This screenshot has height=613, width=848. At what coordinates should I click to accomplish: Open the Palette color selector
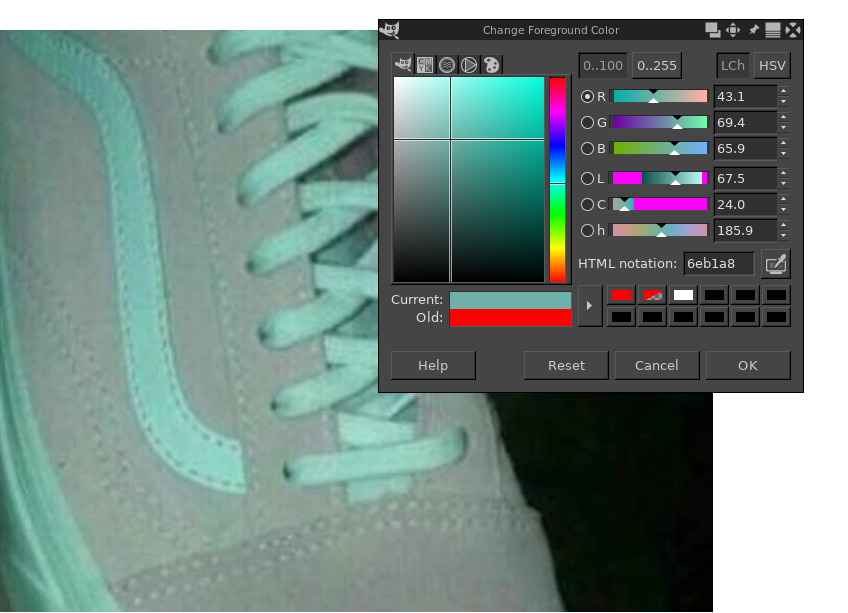(491, 65)
